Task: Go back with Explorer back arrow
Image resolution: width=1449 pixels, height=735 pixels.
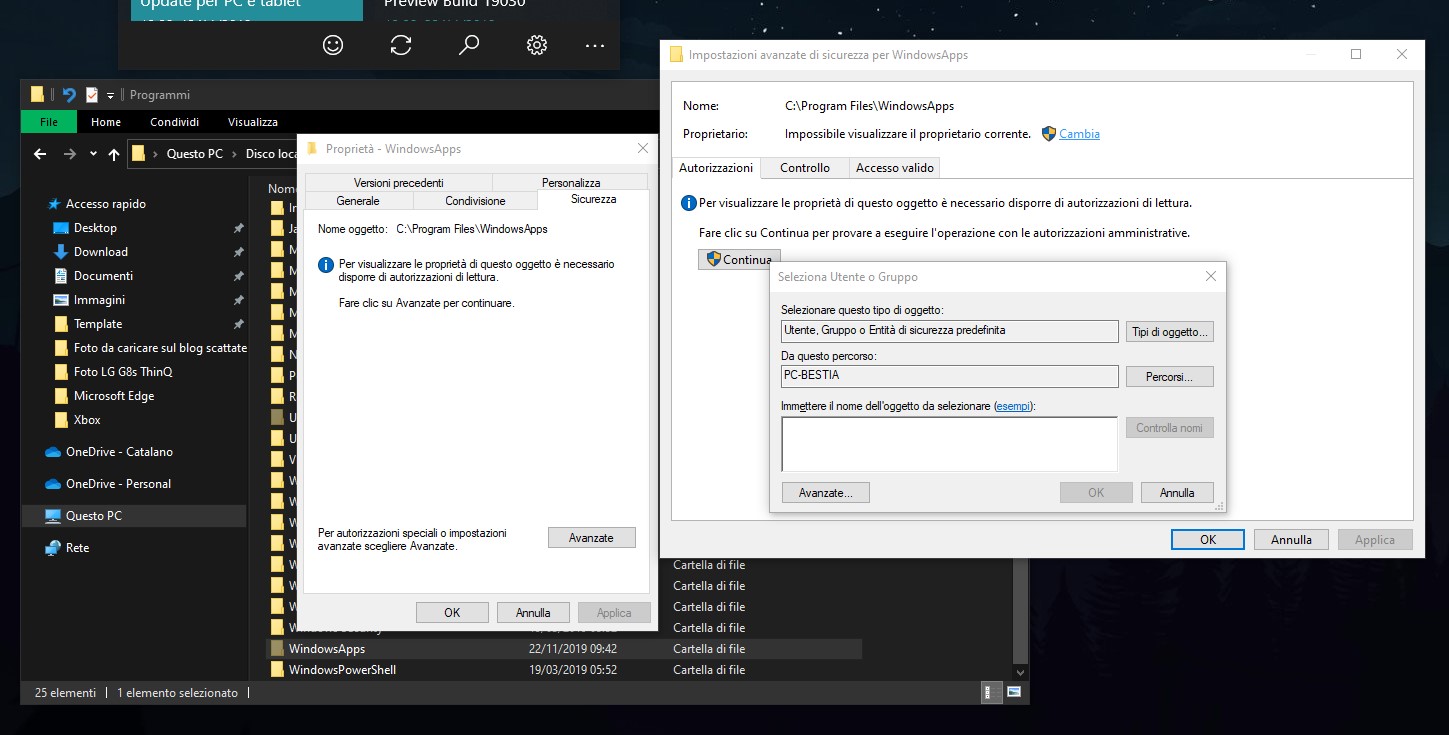Action: click(x=40, y=154)
